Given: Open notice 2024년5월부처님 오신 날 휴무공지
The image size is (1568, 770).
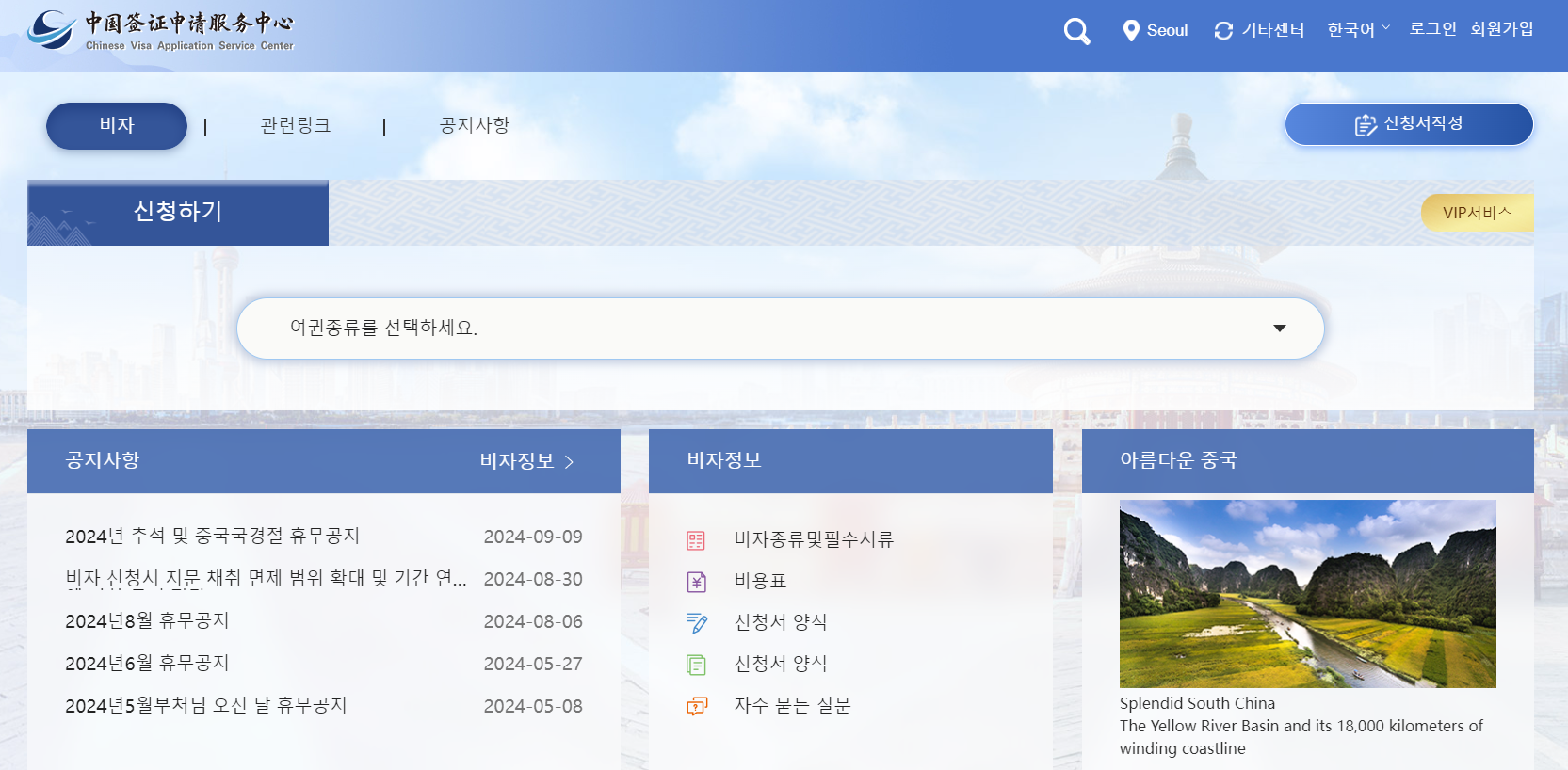Looking at the screenshot, I should [x=206, y=706].
